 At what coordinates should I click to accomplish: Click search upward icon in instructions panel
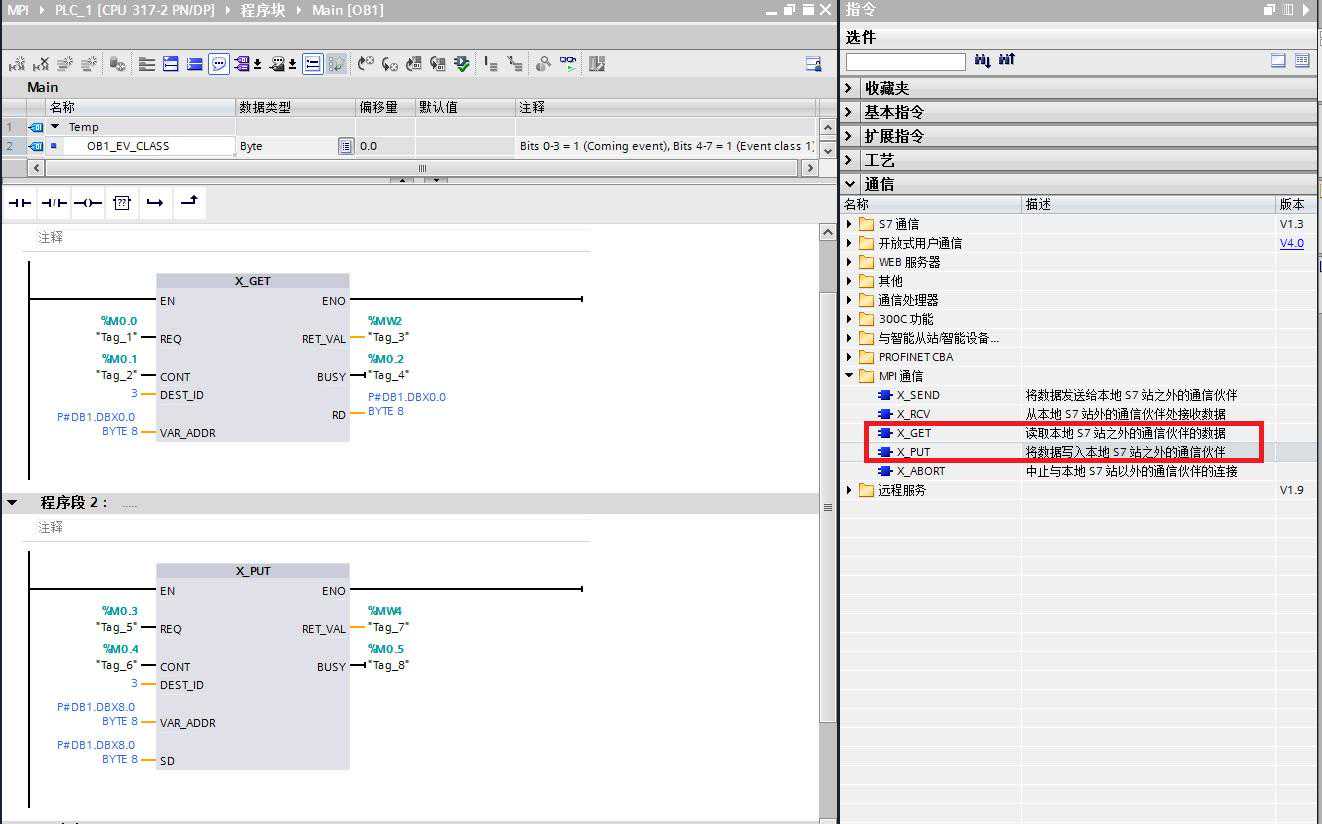(1006, 61)
